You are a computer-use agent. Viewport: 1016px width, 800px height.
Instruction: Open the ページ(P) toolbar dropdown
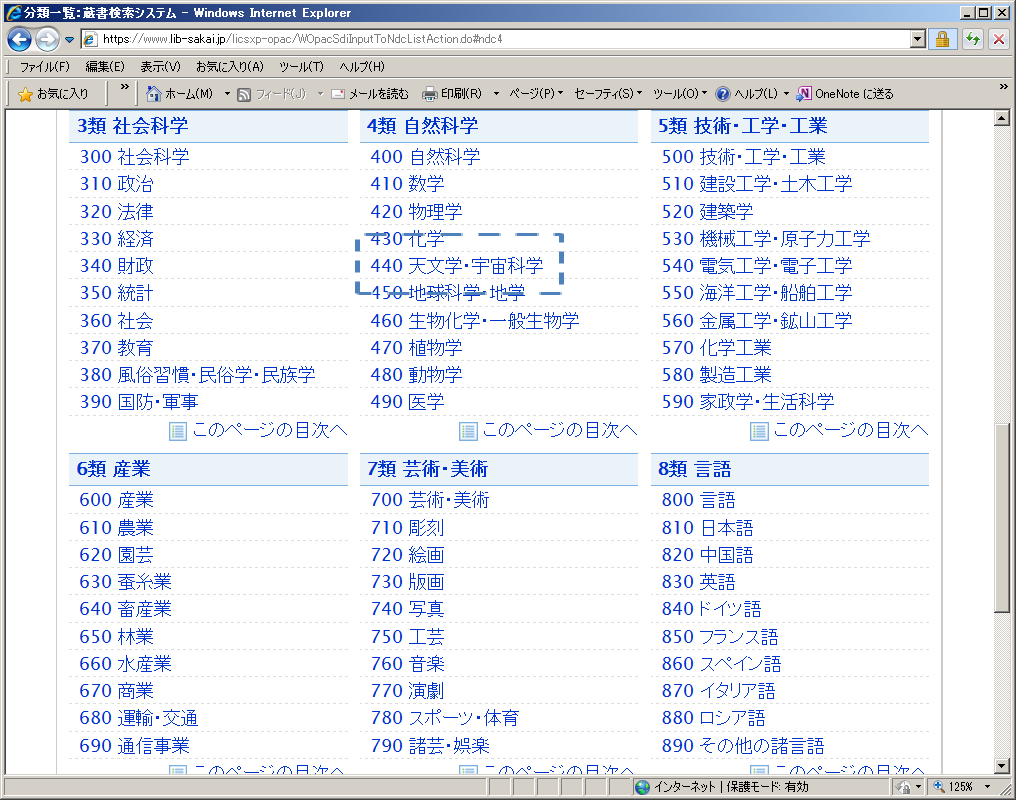pos(536,94)
